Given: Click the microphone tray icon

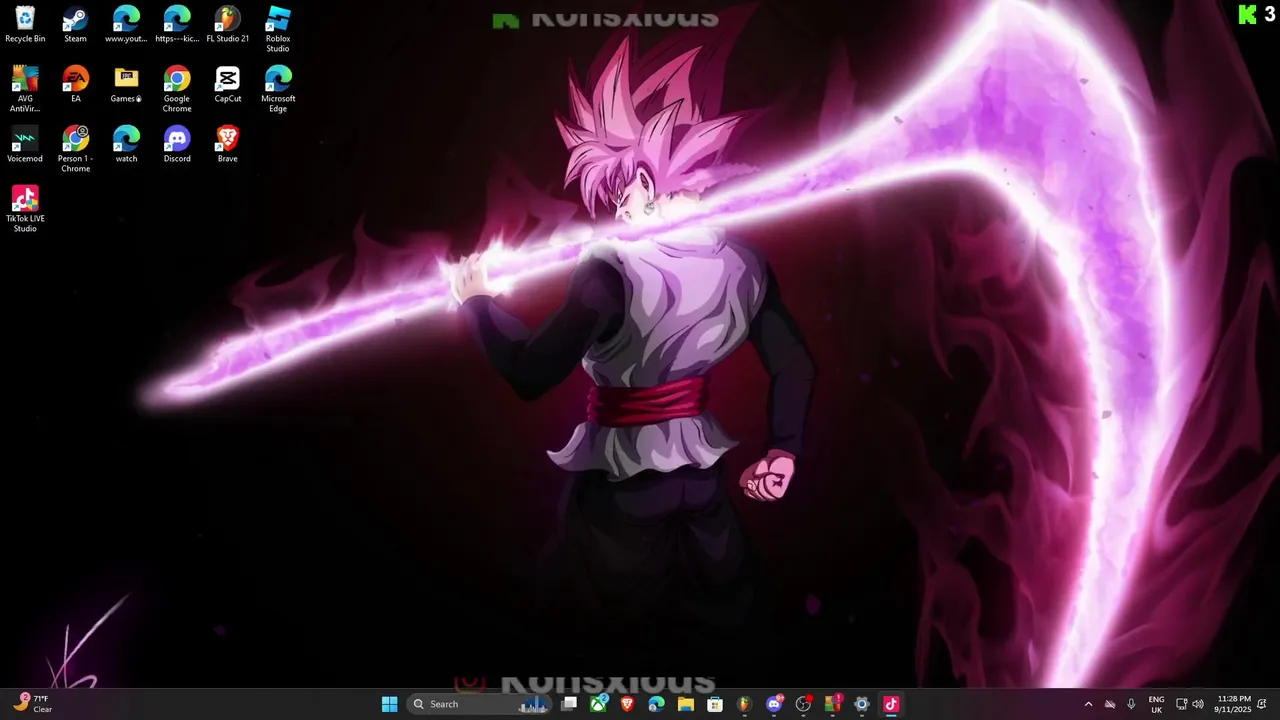Looking at the screenshot, I should 1131,704.
